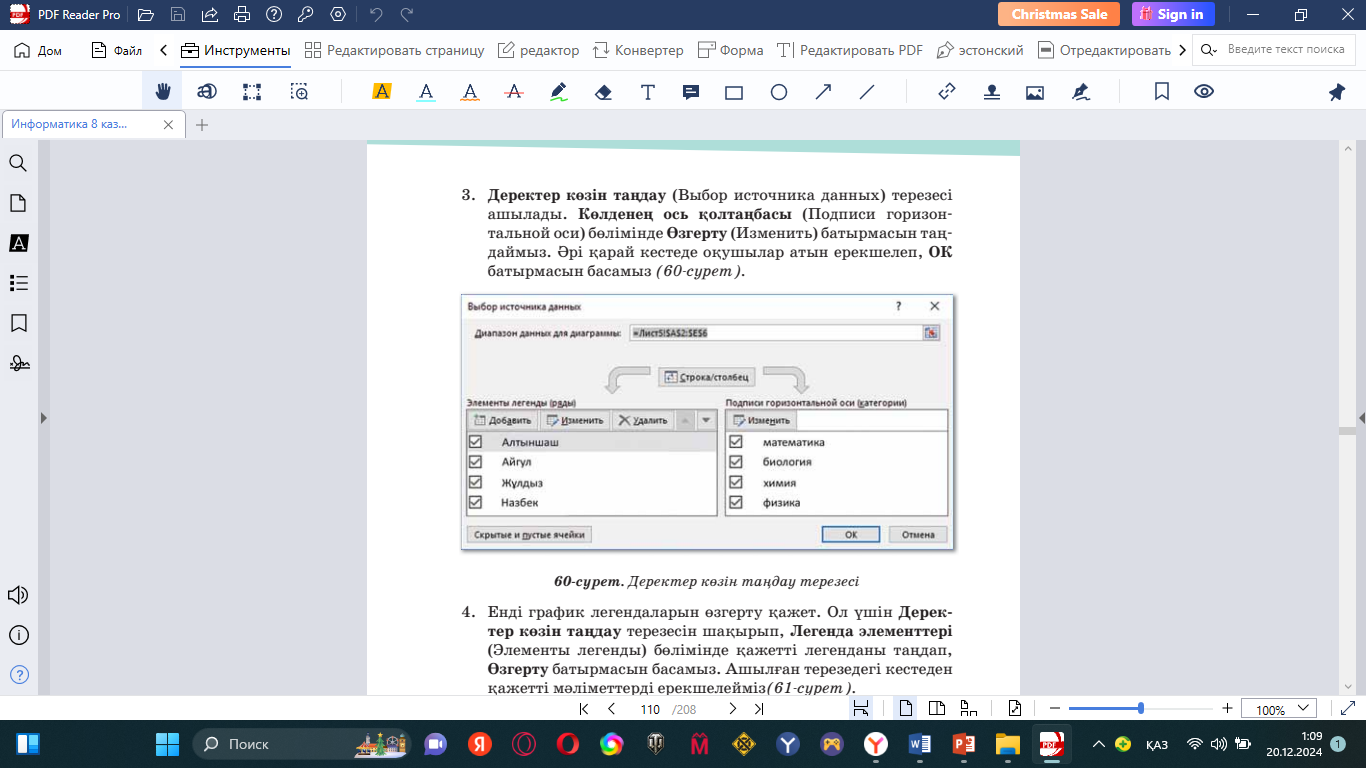Switch to two-page view mode
Screen dimensions: 1366x768
pos(937,709)
